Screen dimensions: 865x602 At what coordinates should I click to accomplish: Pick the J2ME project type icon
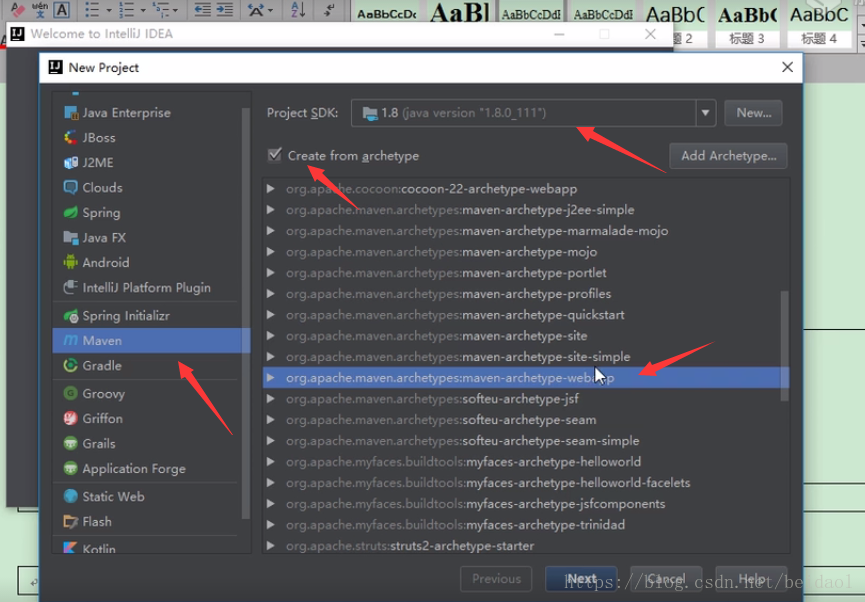[71, 163]
